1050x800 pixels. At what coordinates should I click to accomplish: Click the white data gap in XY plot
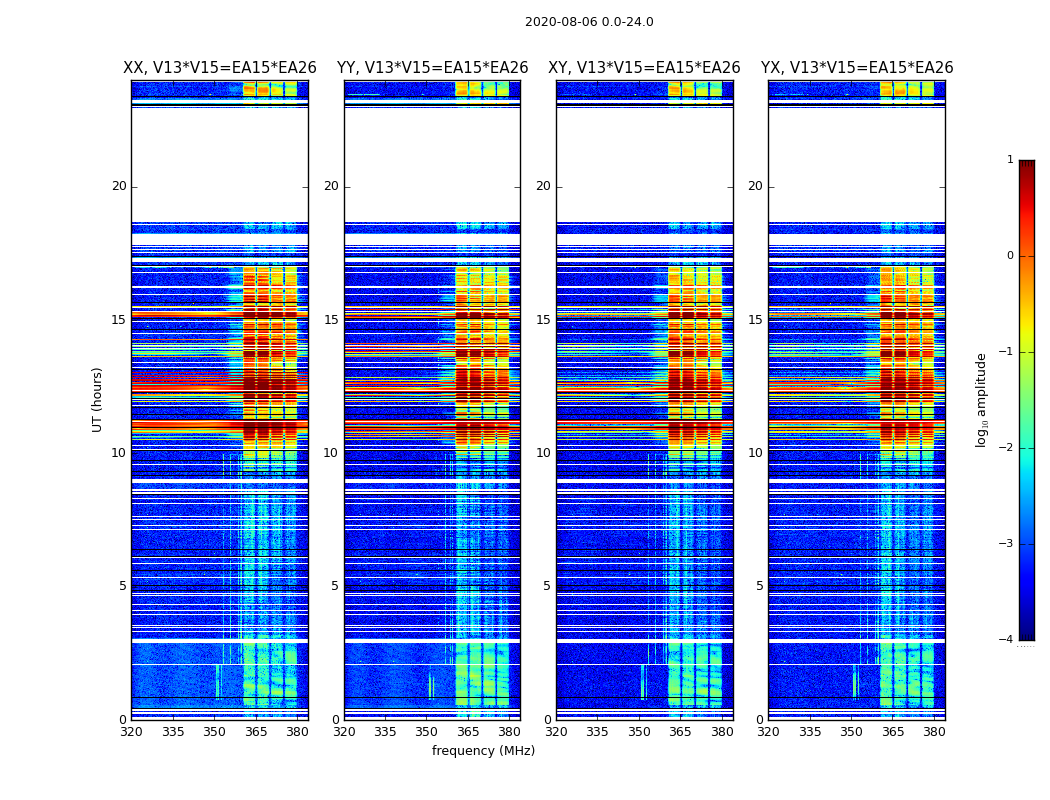pyautogui.click(x=645, y=164)
